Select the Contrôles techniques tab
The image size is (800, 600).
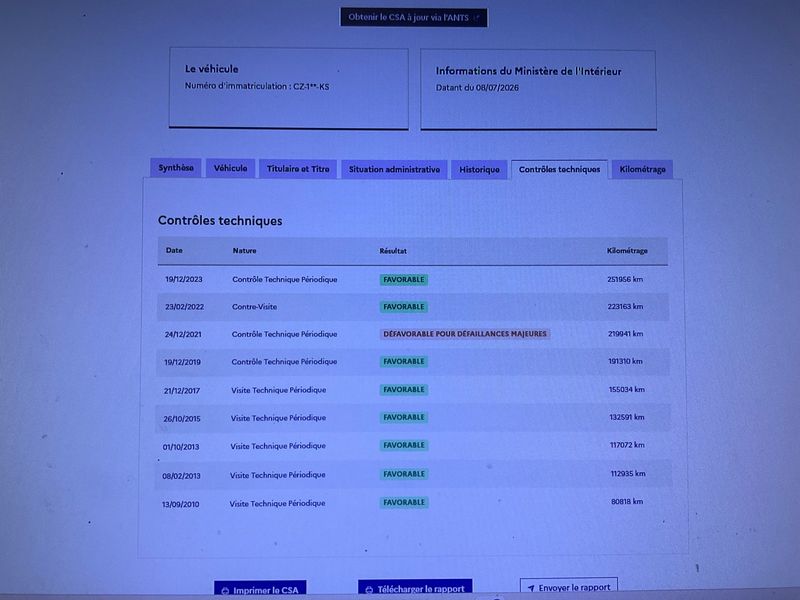pyautogui.click(x=559, y=169)
